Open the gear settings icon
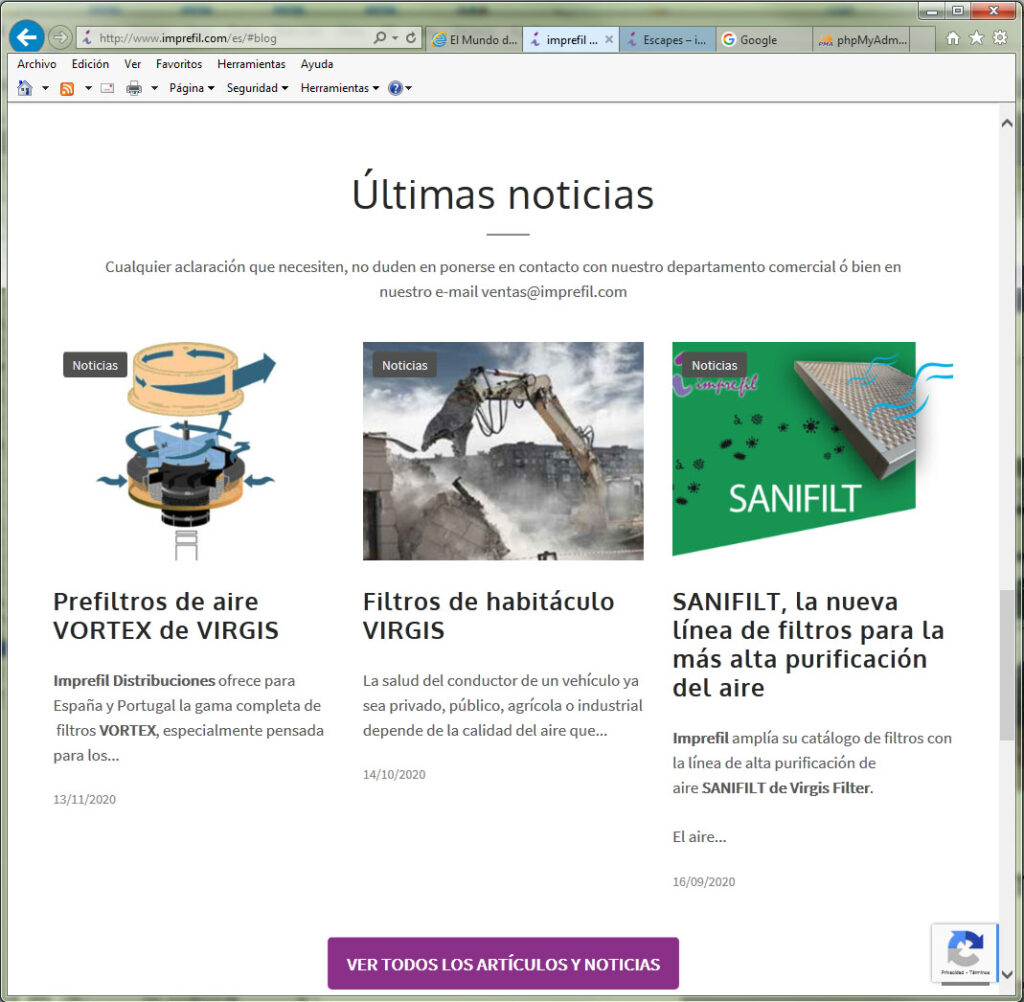Viewport: 1024px width, 1002px height. pos(999,38)
